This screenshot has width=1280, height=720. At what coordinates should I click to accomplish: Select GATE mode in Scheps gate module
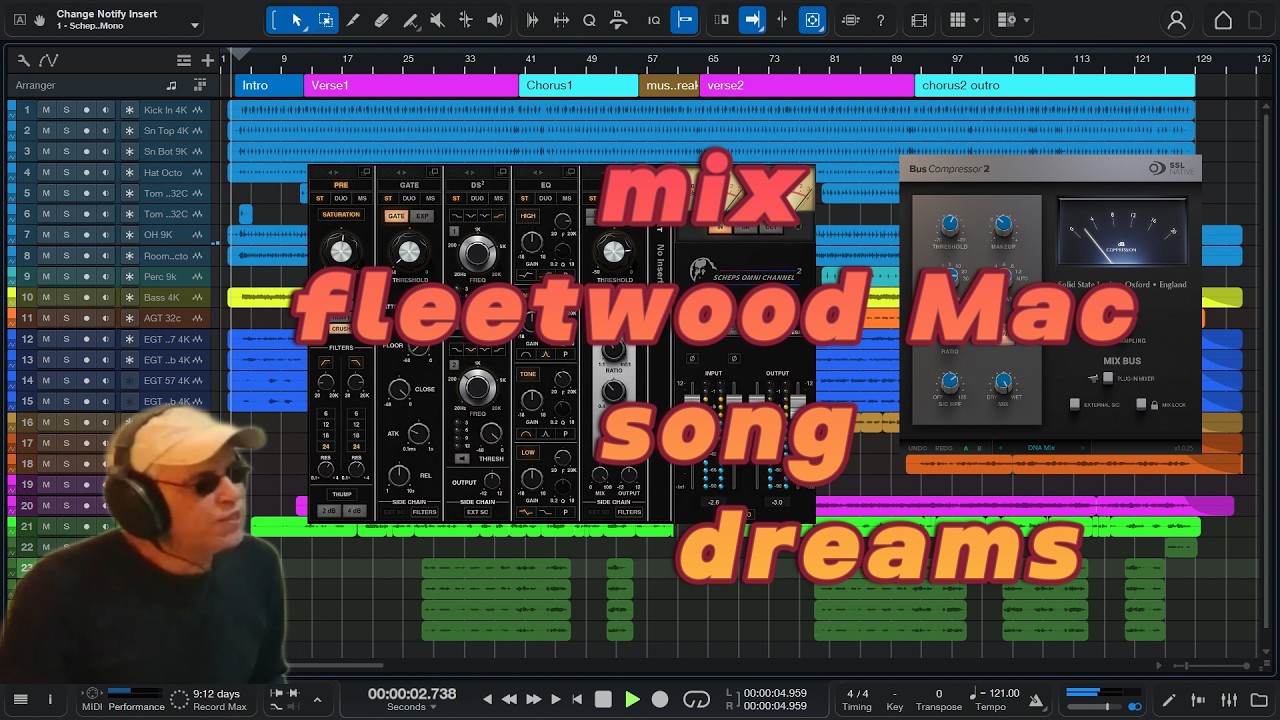click(x=397, y=216)
